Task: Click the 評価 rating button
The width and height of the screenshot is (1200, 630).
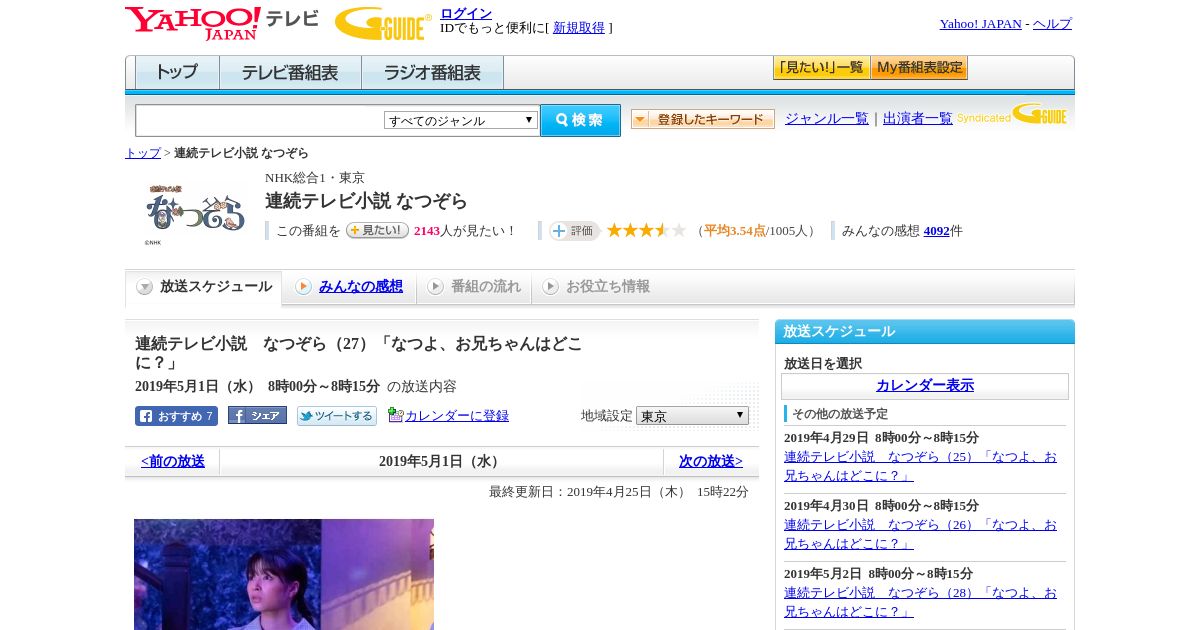Action: [x=574, y=231]
